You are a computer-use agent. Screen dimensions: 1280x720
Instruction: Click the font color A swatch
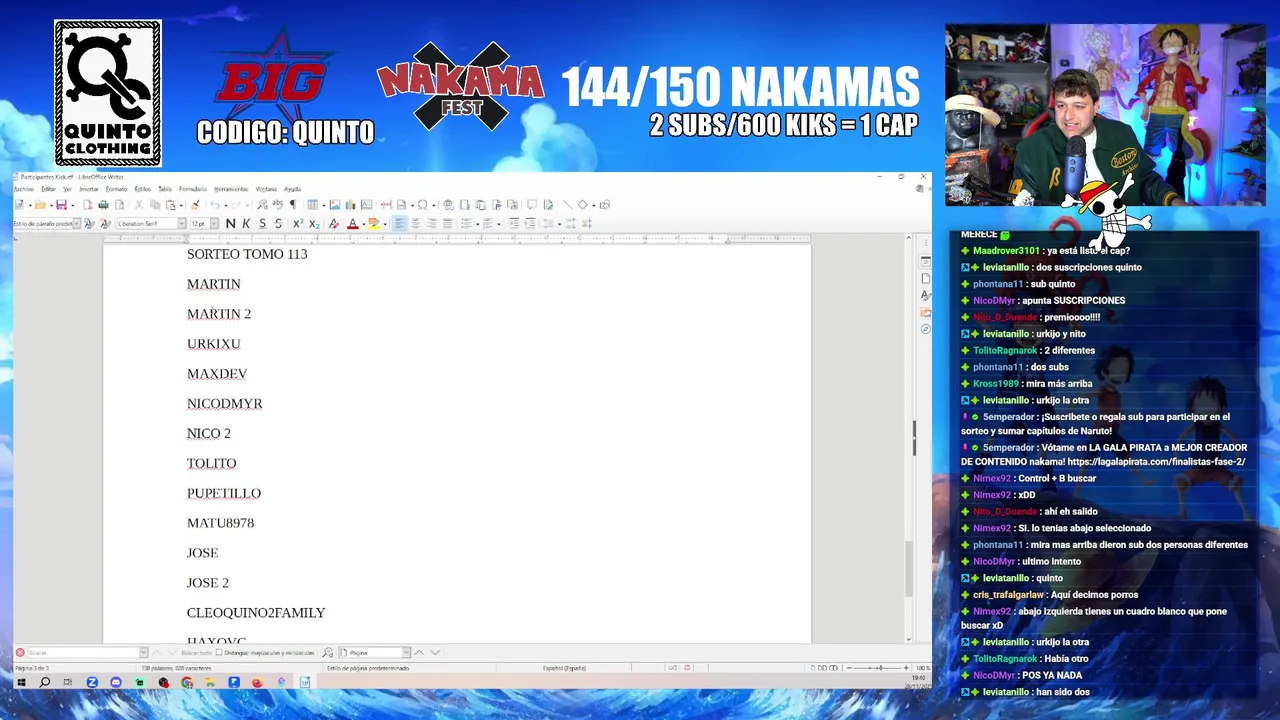click(x=352, y=224)
